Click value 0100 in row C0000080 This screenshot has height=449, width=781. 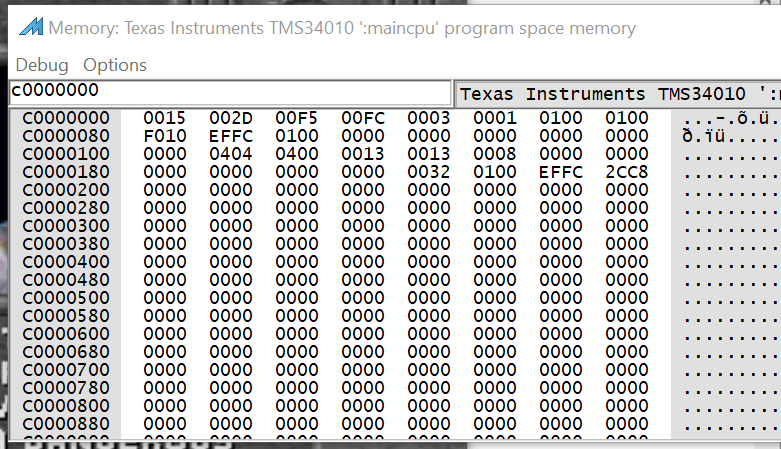[297, 136]
